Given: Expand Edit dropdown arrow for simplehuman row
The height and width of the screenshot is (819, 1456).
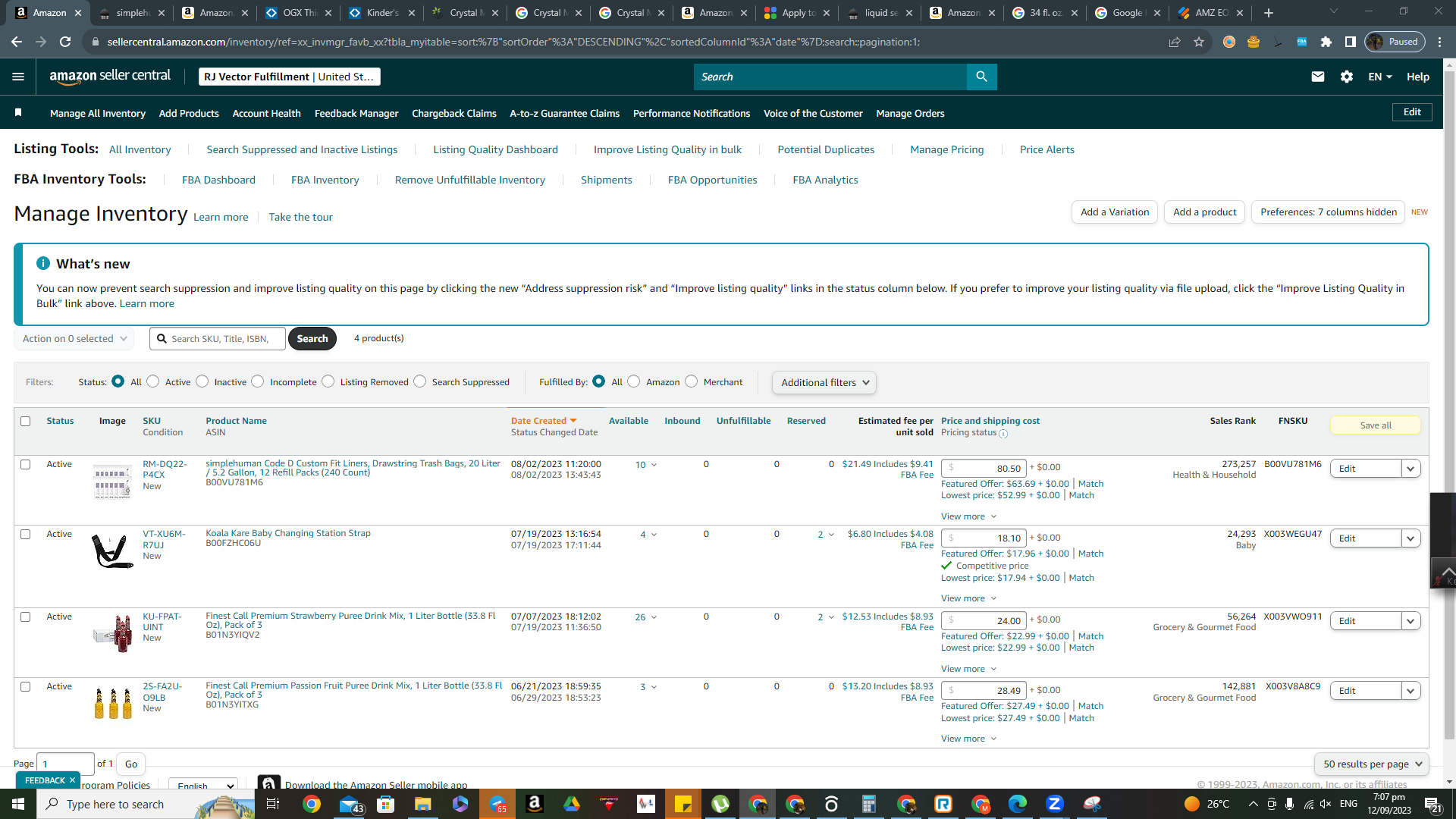Looking at the screenshot, I should pos(1410,469).
